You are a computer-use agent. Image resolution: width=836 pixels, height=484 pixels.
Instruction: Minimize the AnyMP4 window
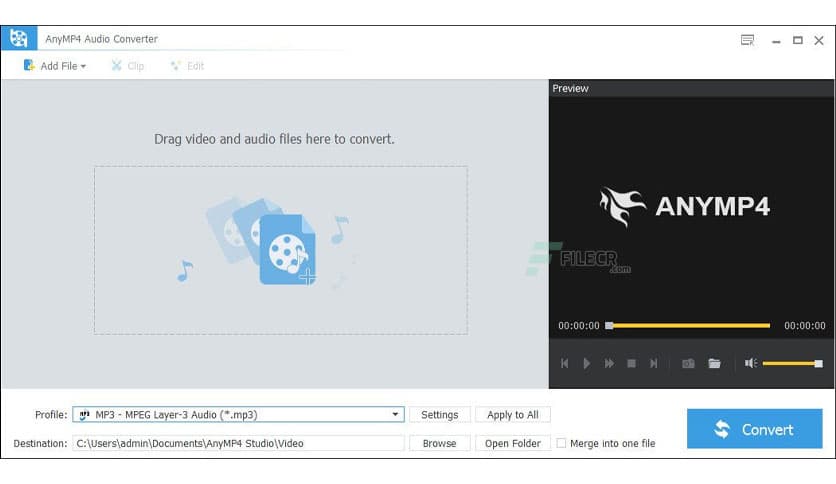[x=776, y=41]
